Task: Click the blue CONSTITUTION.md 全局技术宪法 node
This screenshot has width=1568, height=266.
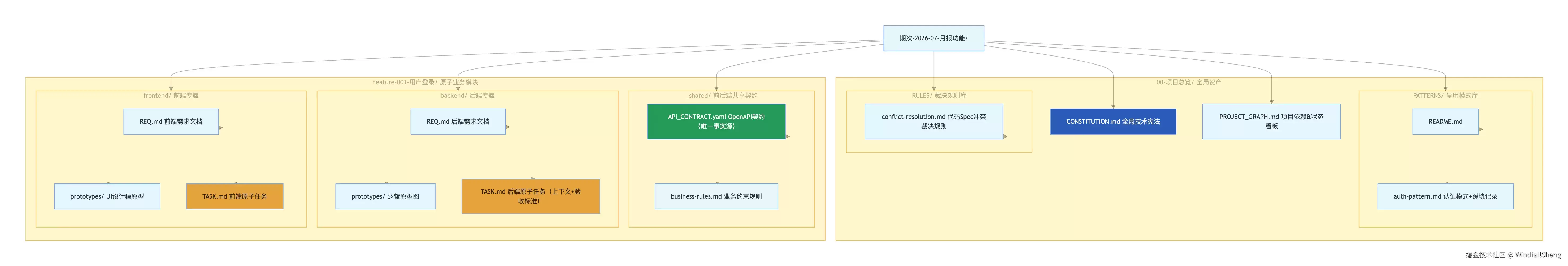Action: click(x=1113, y=122)
